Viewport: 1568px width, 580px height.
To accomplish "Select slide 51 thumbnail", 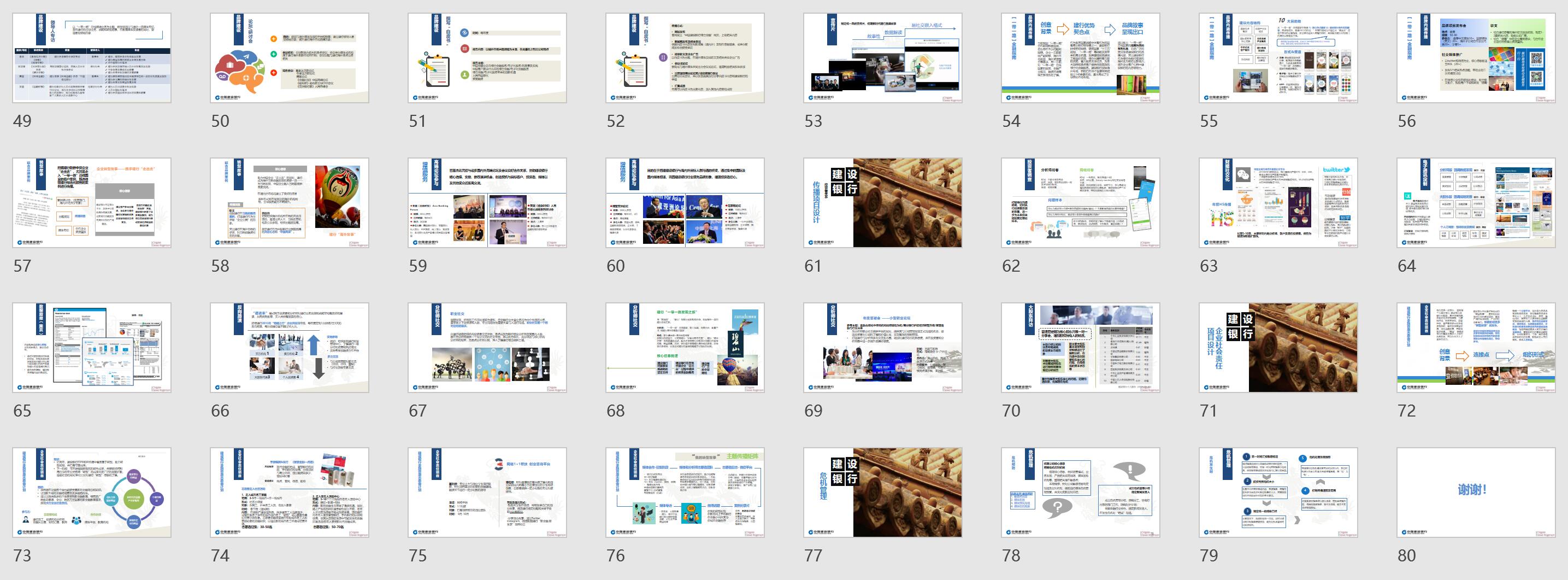I will 487,58.
